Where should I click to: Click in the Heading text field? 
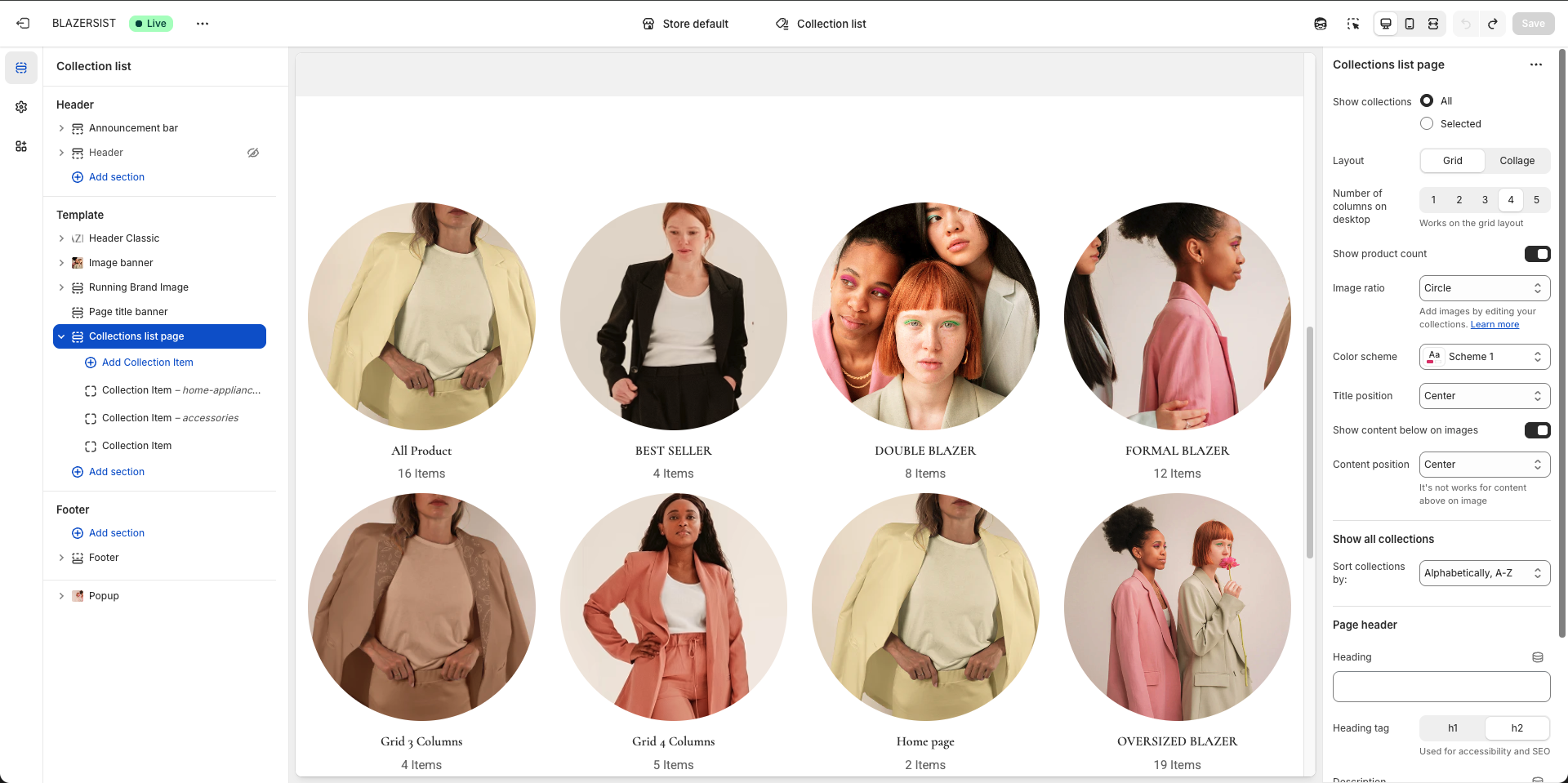click(1441, 687)
